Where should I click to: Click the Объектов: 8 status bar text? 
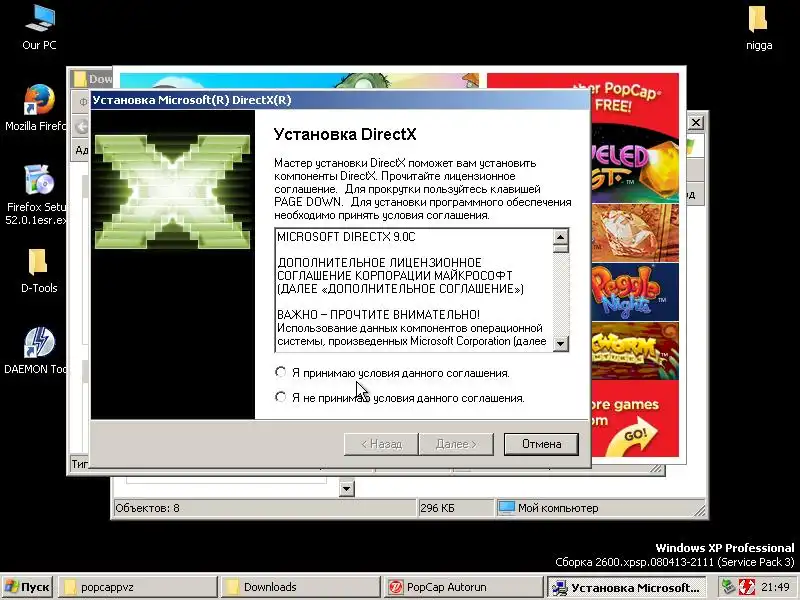coord(147,508)
